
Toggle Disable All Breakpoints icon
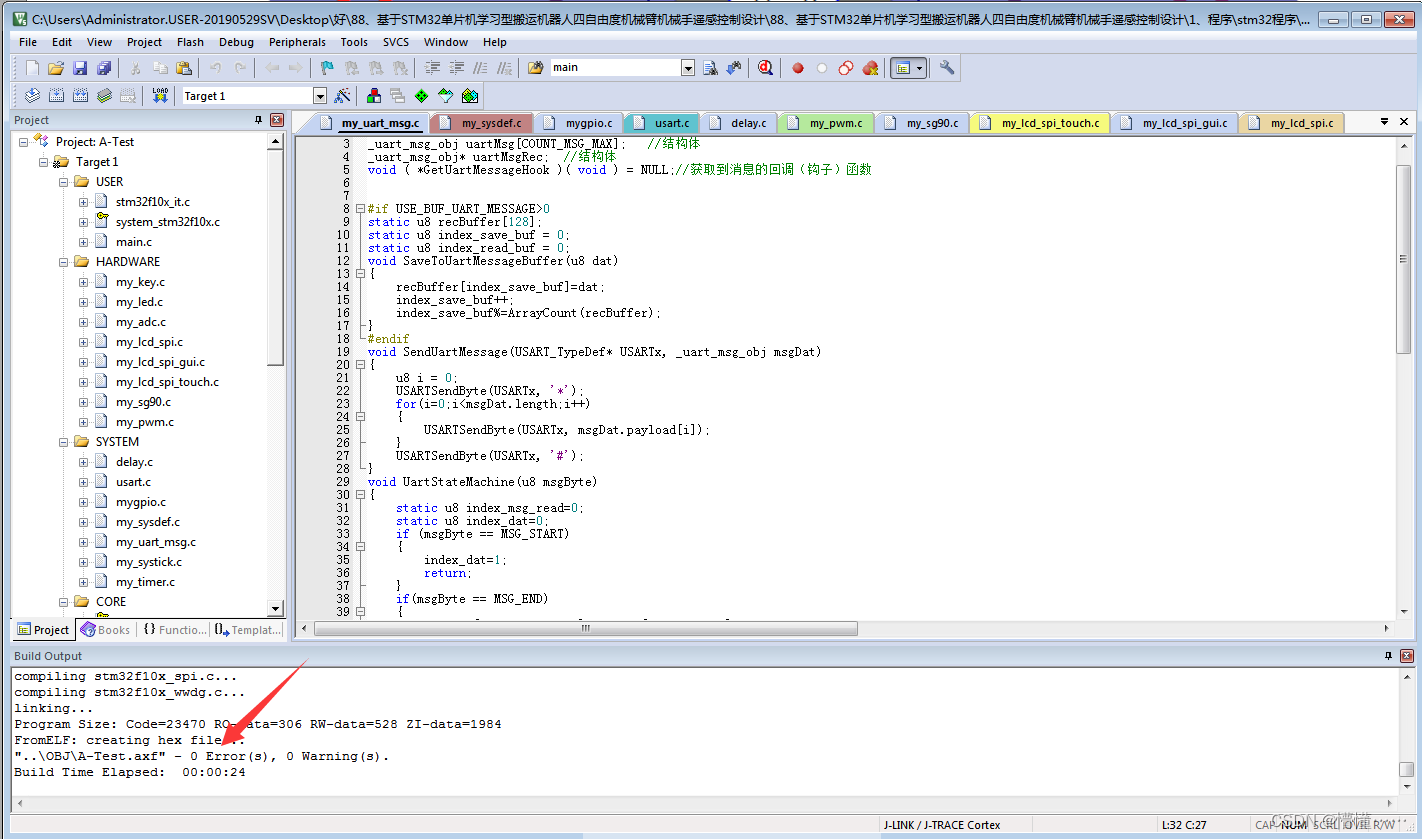point(846,68)
